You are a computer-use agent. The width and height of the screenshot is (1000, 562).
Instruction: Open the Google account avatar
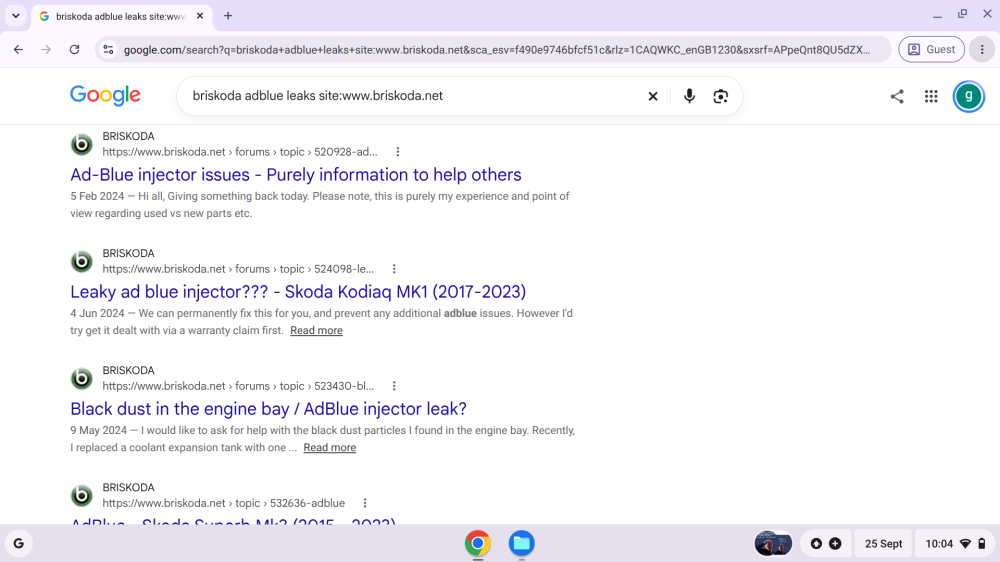(x=969, y=96)
